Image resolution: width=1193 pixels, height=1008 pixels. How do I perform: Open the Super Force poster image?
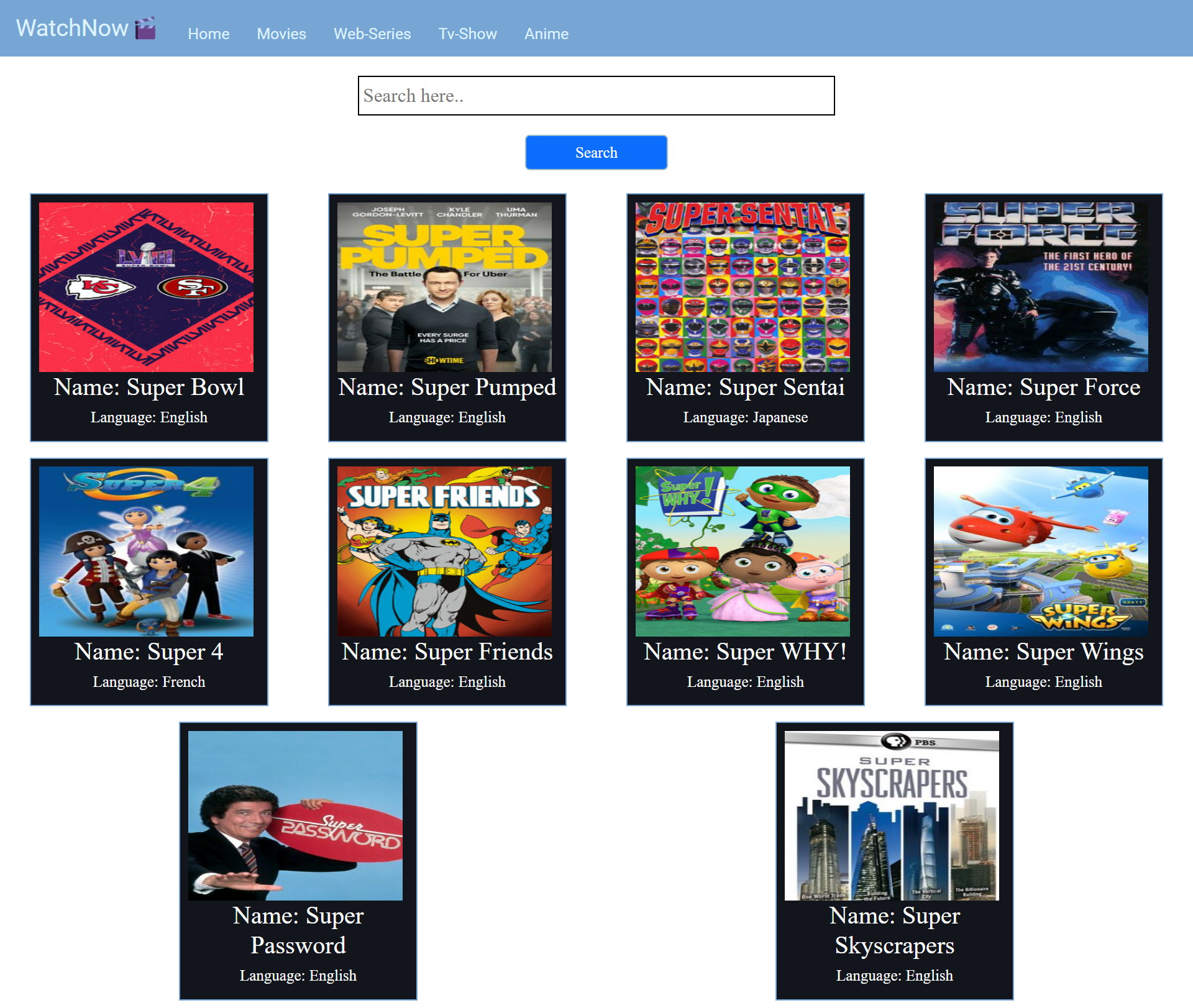point(1041,287)
